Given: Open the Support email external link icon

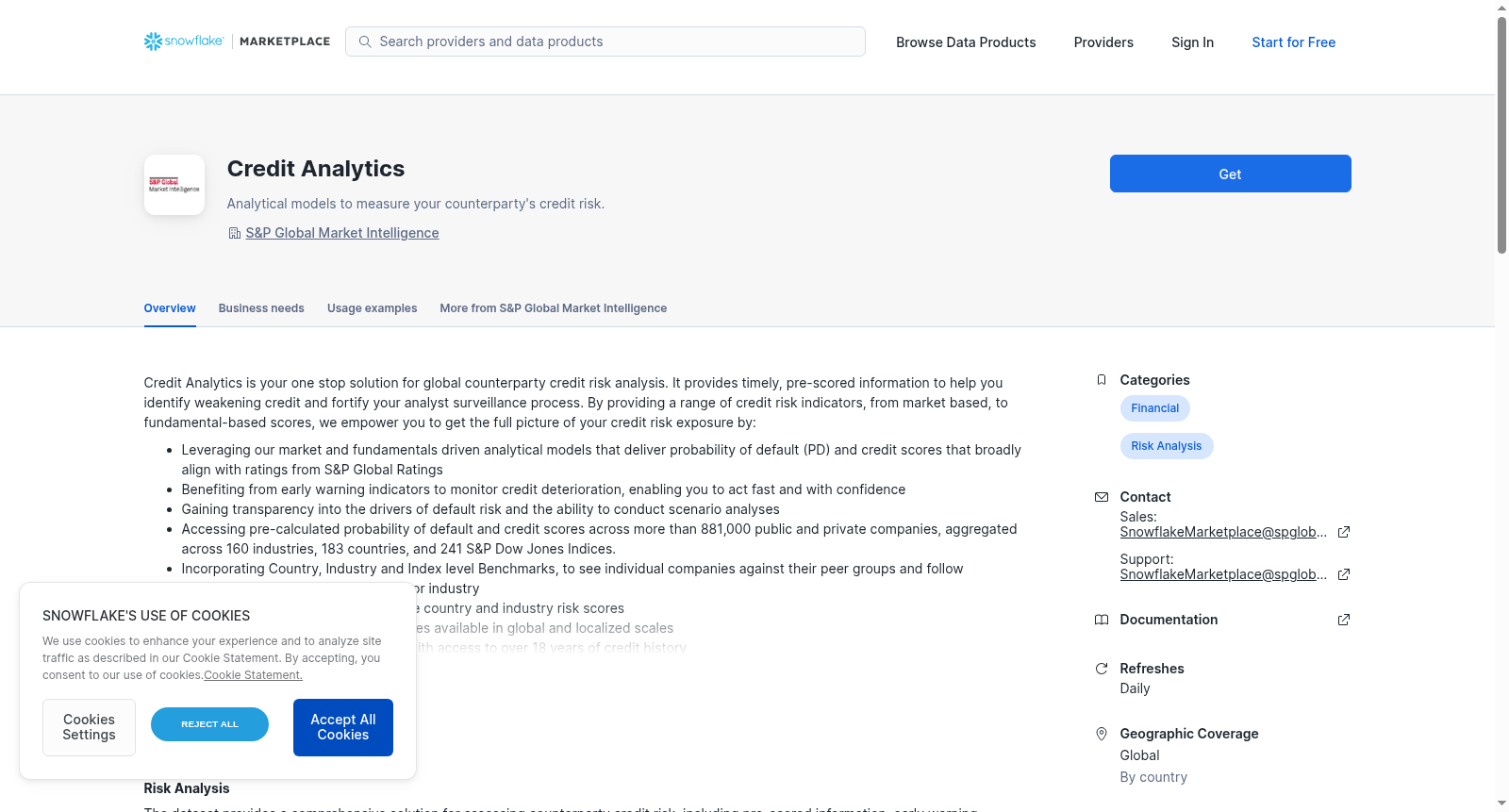Looking at the screenshot, I should [1344, 574].
